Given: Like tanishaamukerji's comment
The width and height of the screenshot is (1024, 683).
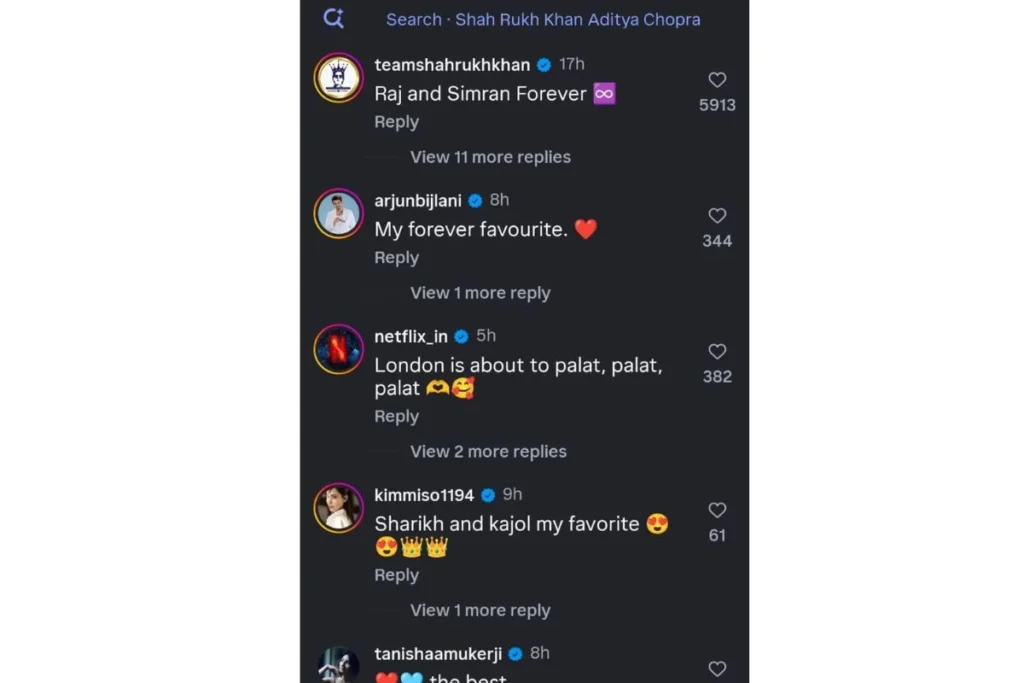Looking at the screenshot, I should click(717, 668).
